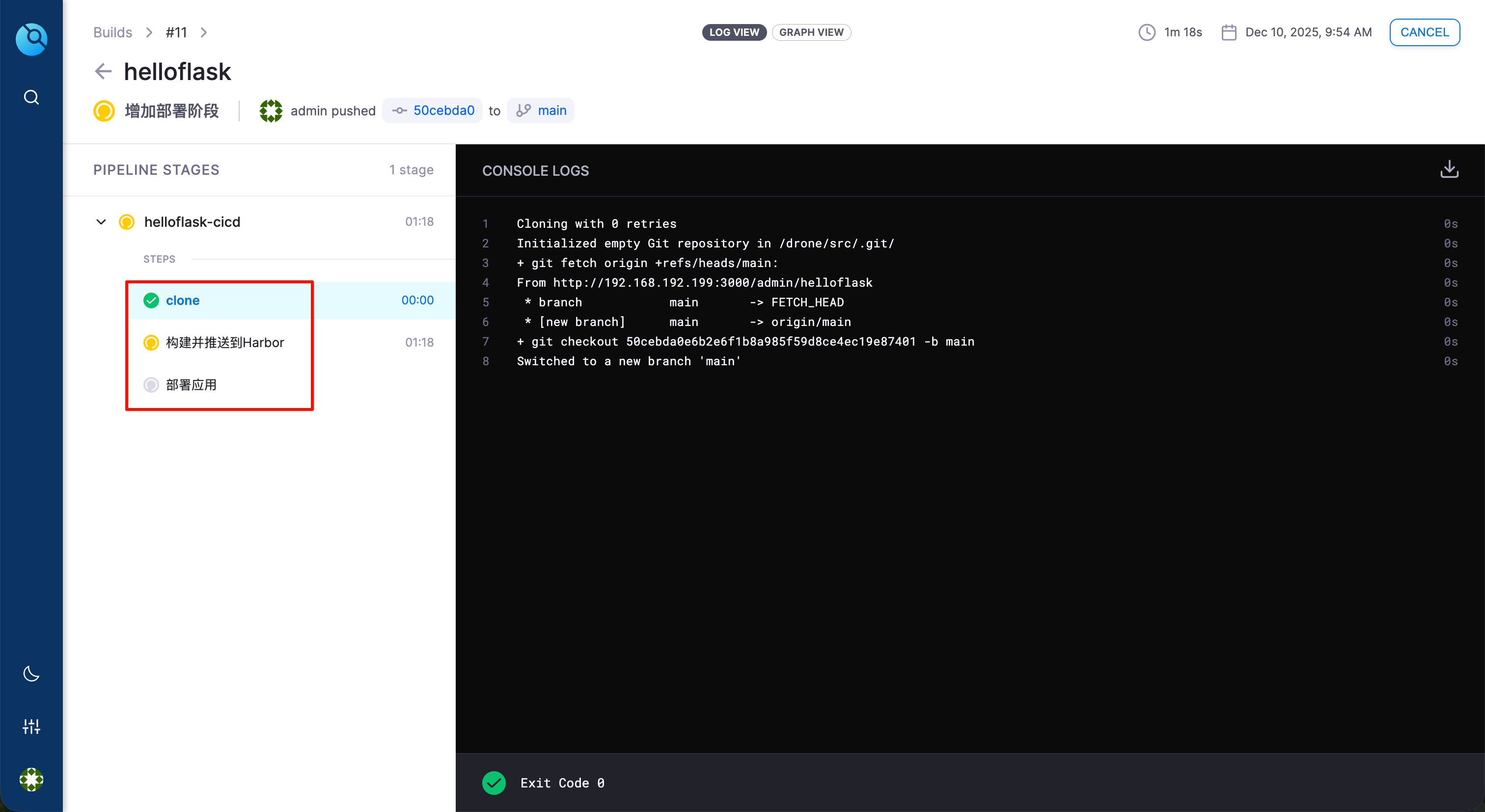Click admin avatar next to pushed text
This screenshot has height=812, width=1485.
click(271, 110)
